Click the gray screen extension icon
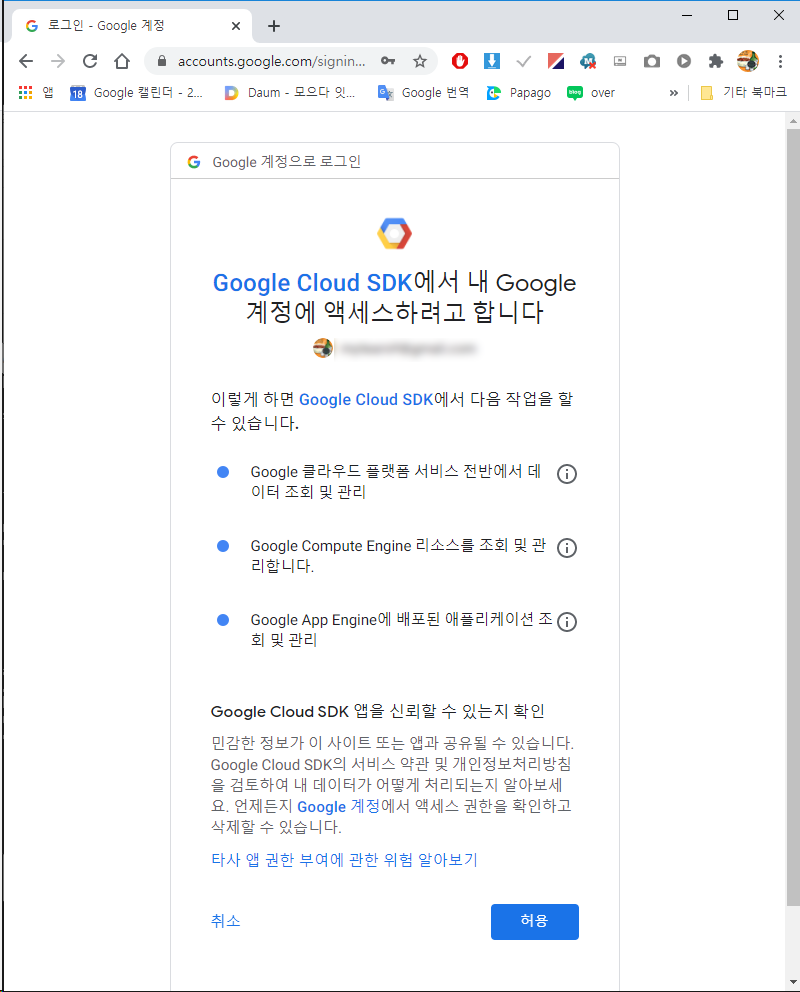 [x=620, y=61]
